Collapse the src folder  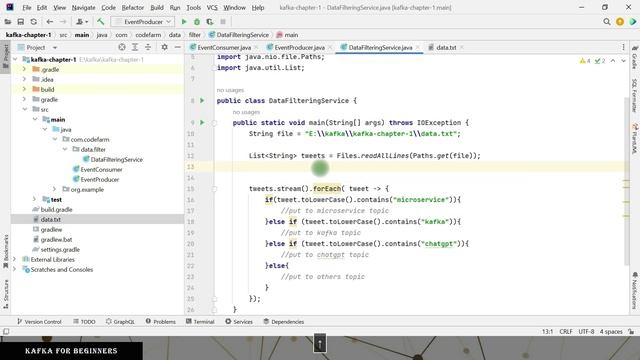click(24, 109)
